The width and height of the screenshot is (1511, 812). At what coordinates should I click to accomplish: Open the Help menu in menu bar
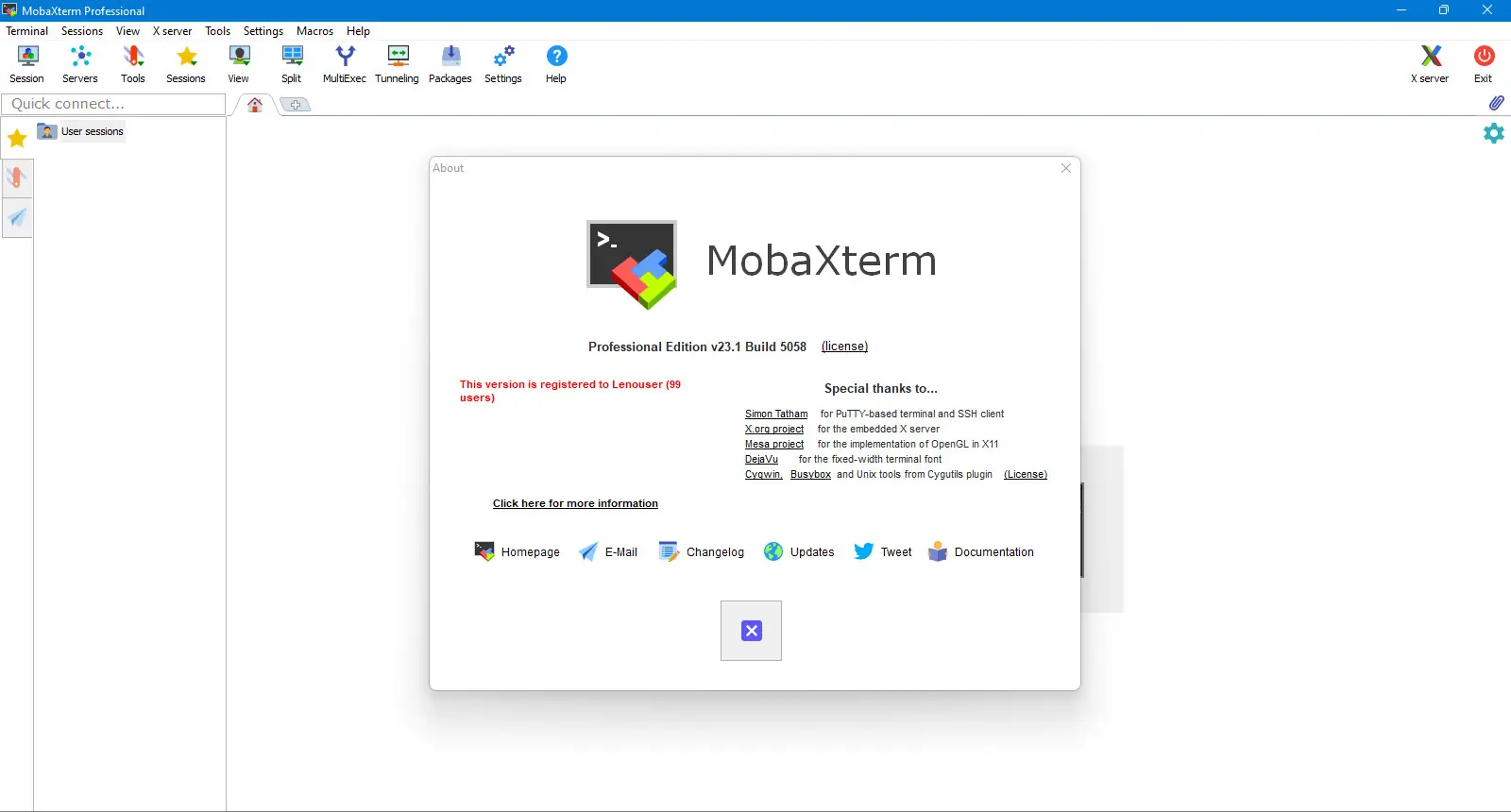pos(358,31)
